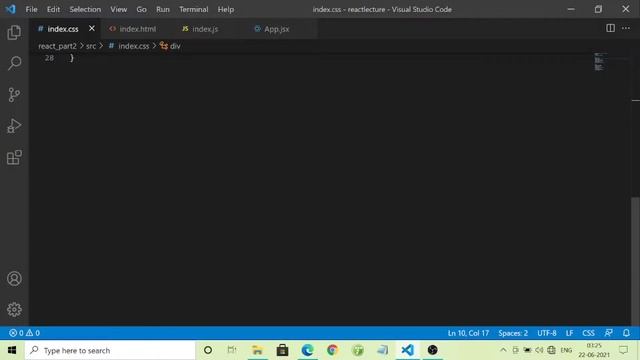This screenshot has height=360, width=640.
Task: Click the div symbol in breadcrumb
Action: click(171, 46)
